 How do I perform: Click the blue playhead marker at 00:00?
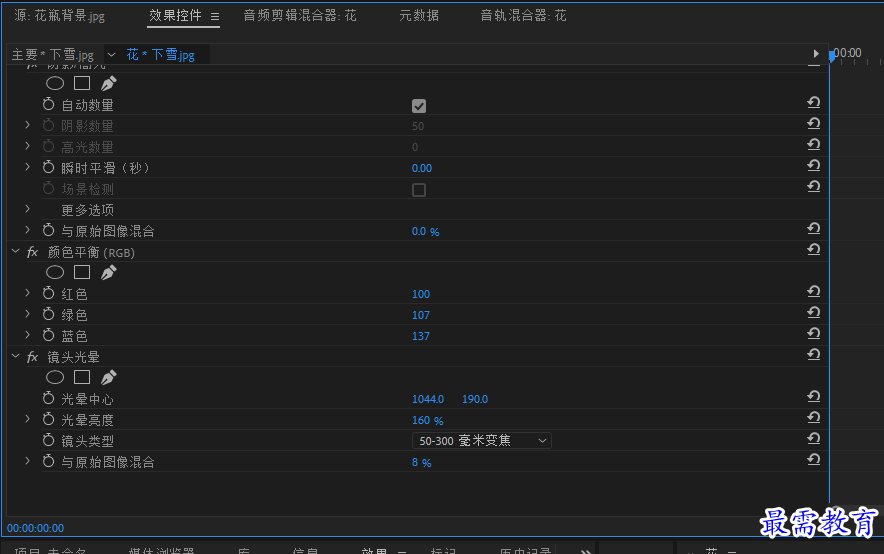click(x=832, y=56)
